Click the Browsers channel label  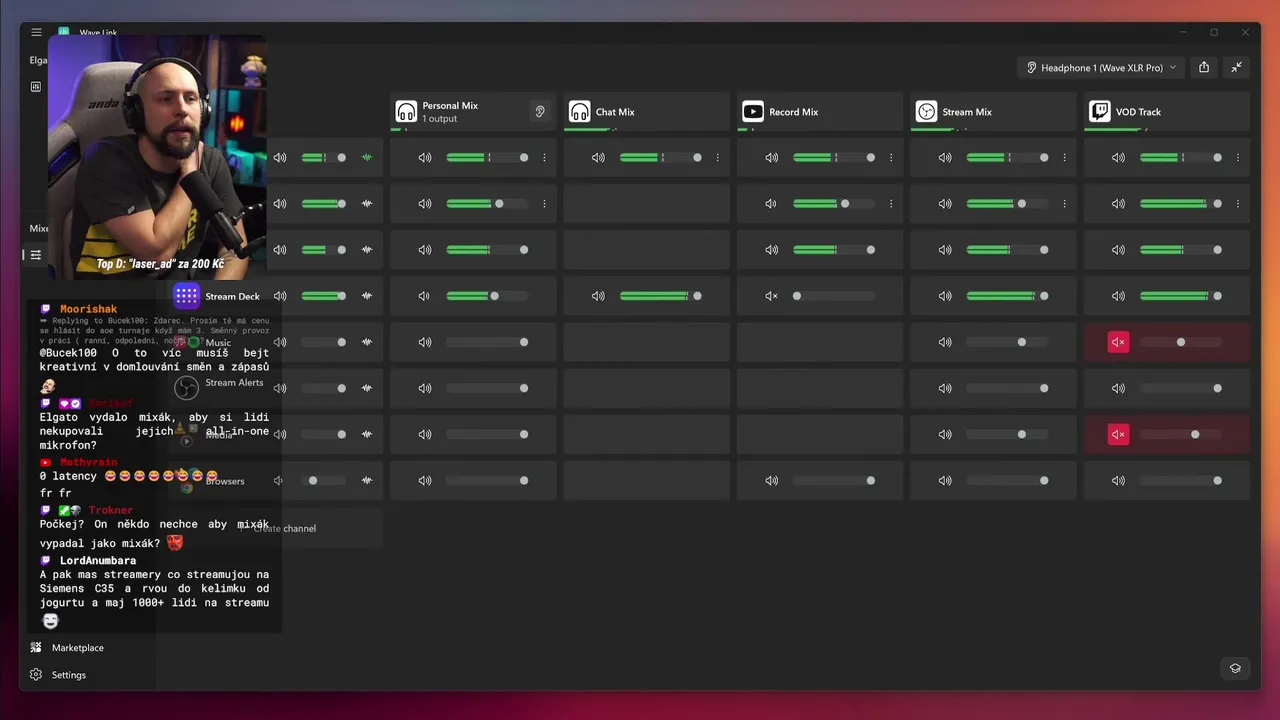[x=225, y=481]
